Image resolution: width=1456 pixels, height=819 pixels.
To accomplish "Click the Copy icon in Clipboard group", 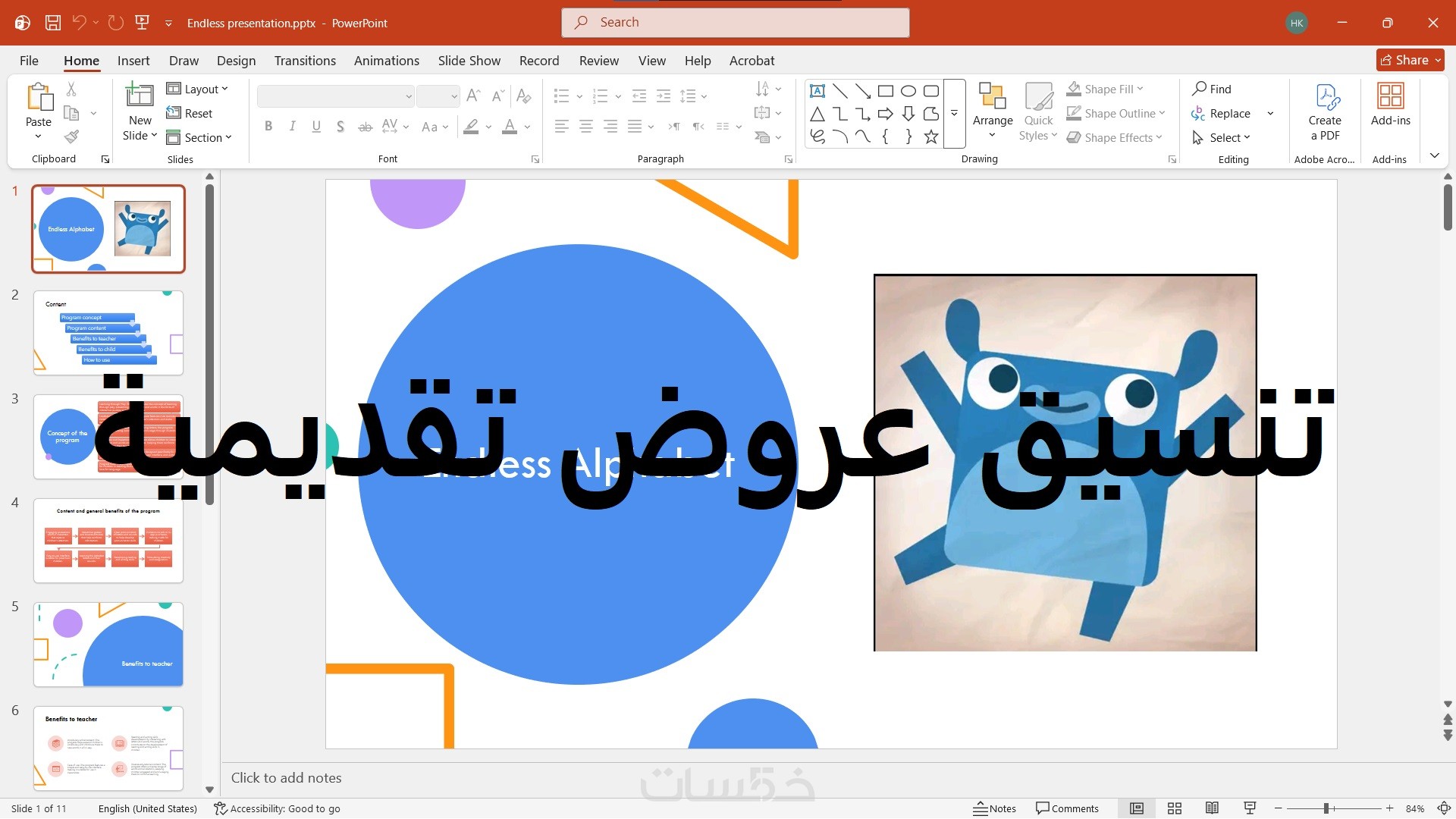I will (x=72, y=113).
